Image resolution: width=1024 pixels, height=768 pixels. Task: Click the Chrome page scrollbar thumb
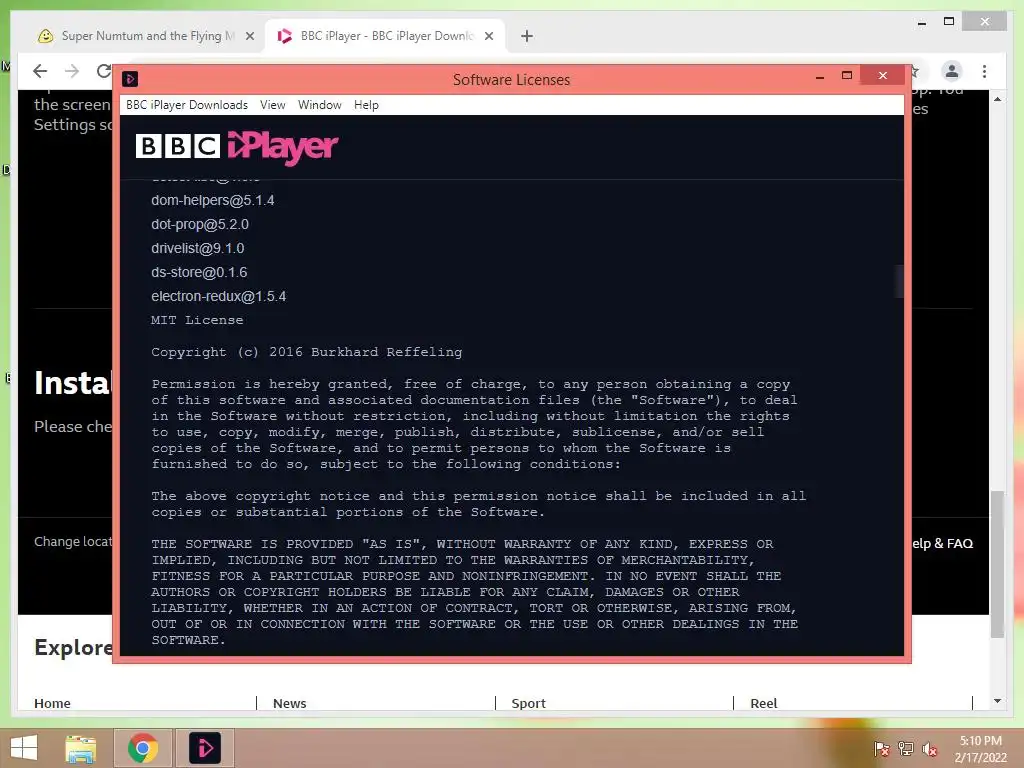(997, 564)
